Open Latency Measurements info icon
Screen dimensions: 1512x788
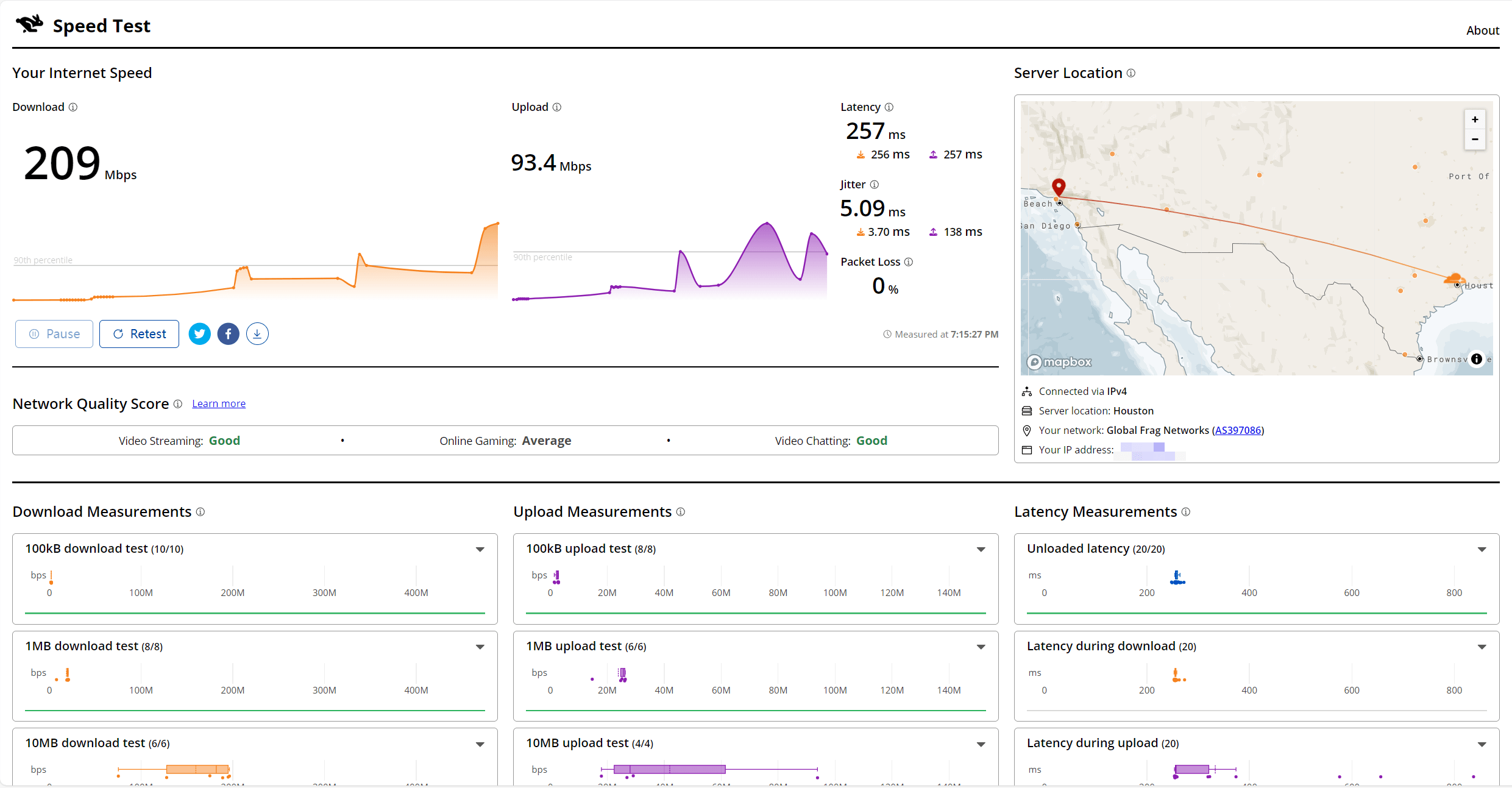tap(1186, 512)
